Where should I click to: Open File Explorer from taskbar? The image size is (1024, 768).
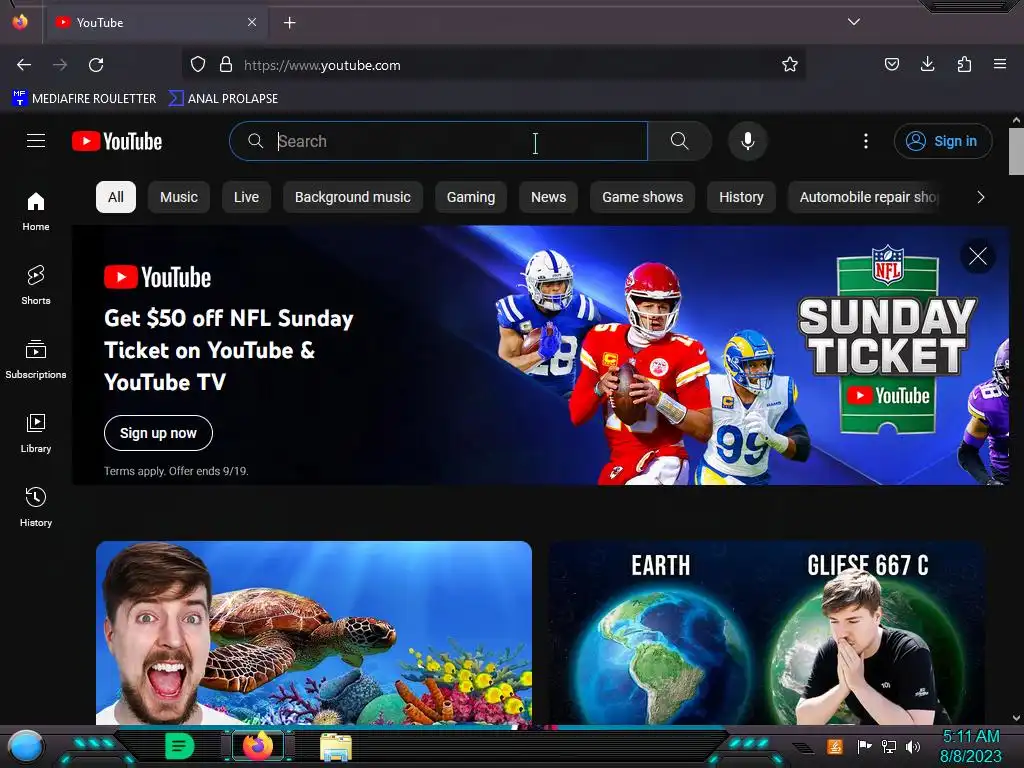(336, 746)
